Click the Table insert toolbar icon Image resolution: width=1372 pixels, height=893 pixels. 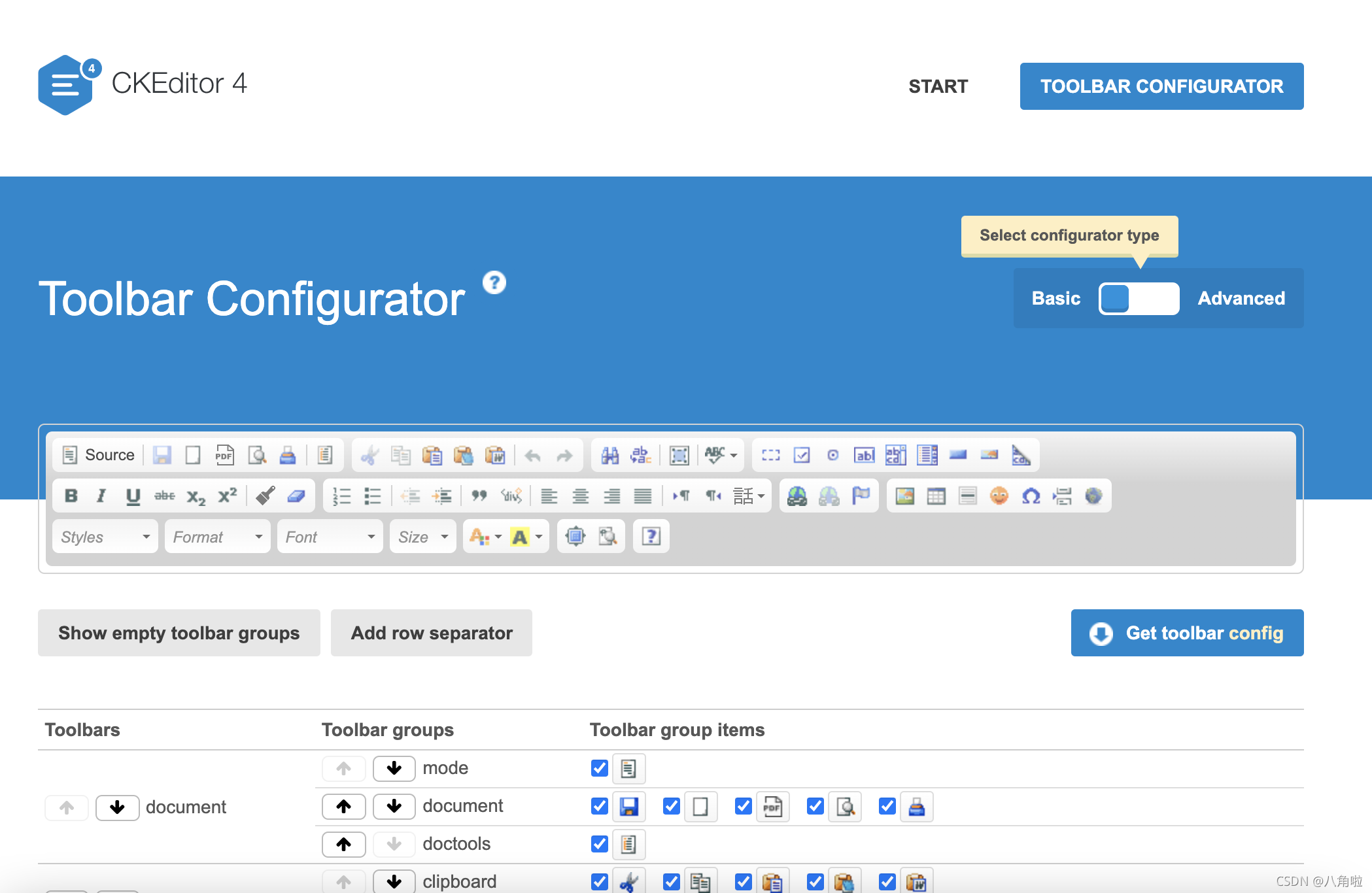coord(936,496)
